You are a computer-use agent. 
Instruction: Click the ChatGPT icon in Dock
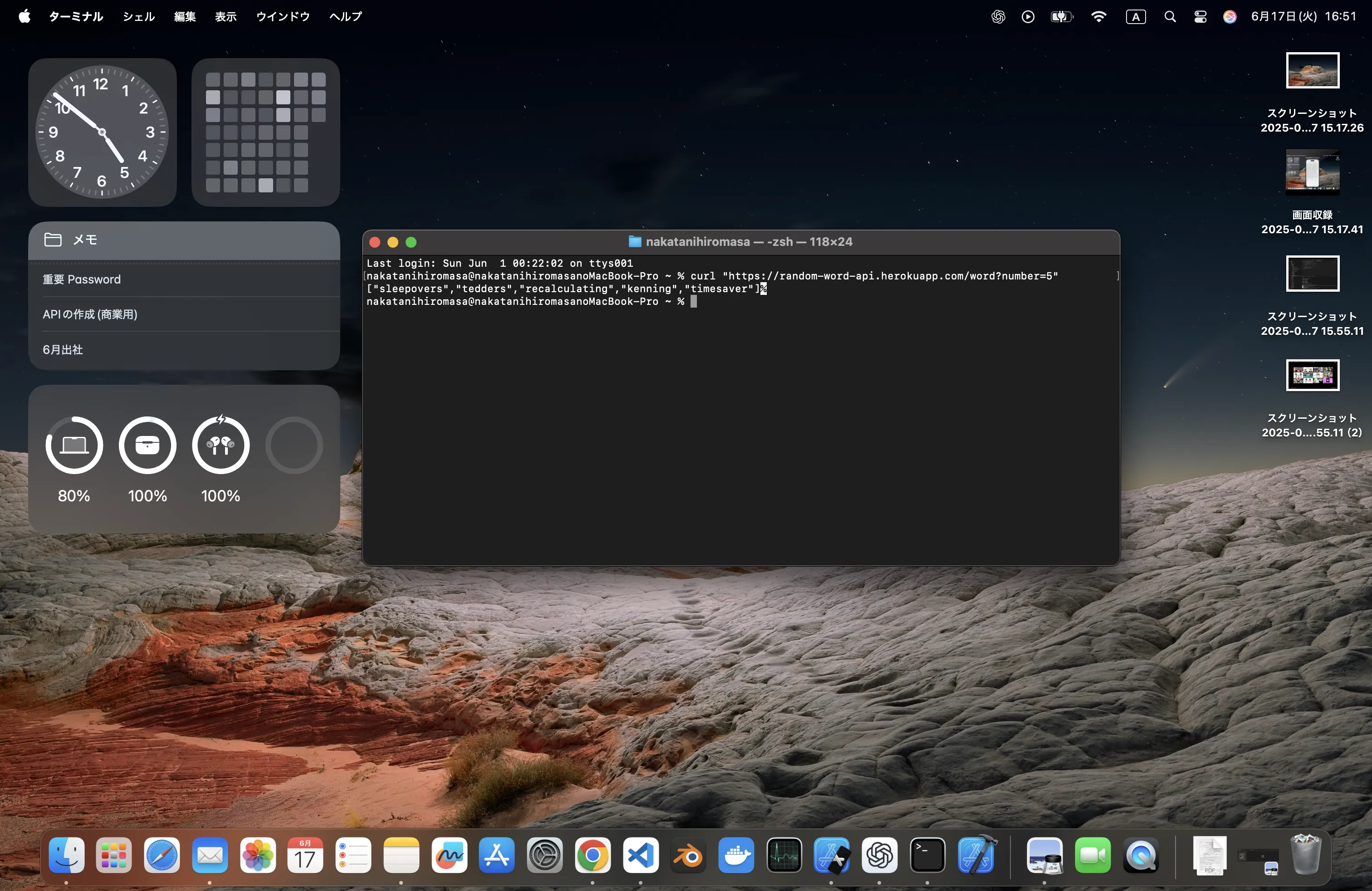pos(879,855)
